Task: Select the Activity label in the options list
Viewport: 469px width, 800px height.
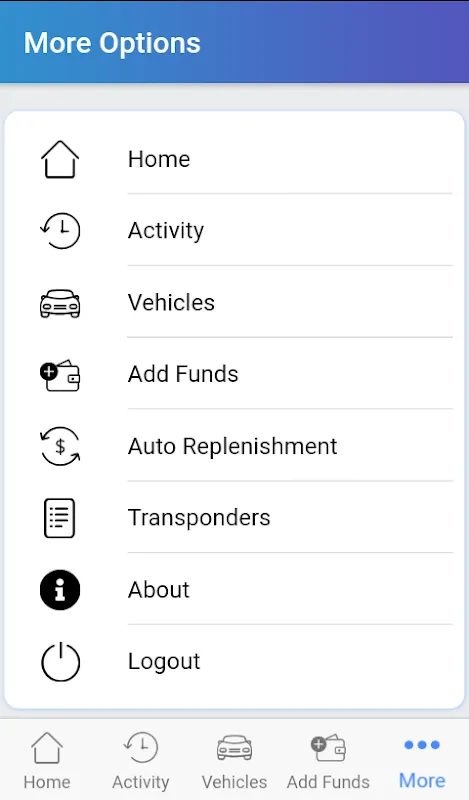Action: (166, 231)
